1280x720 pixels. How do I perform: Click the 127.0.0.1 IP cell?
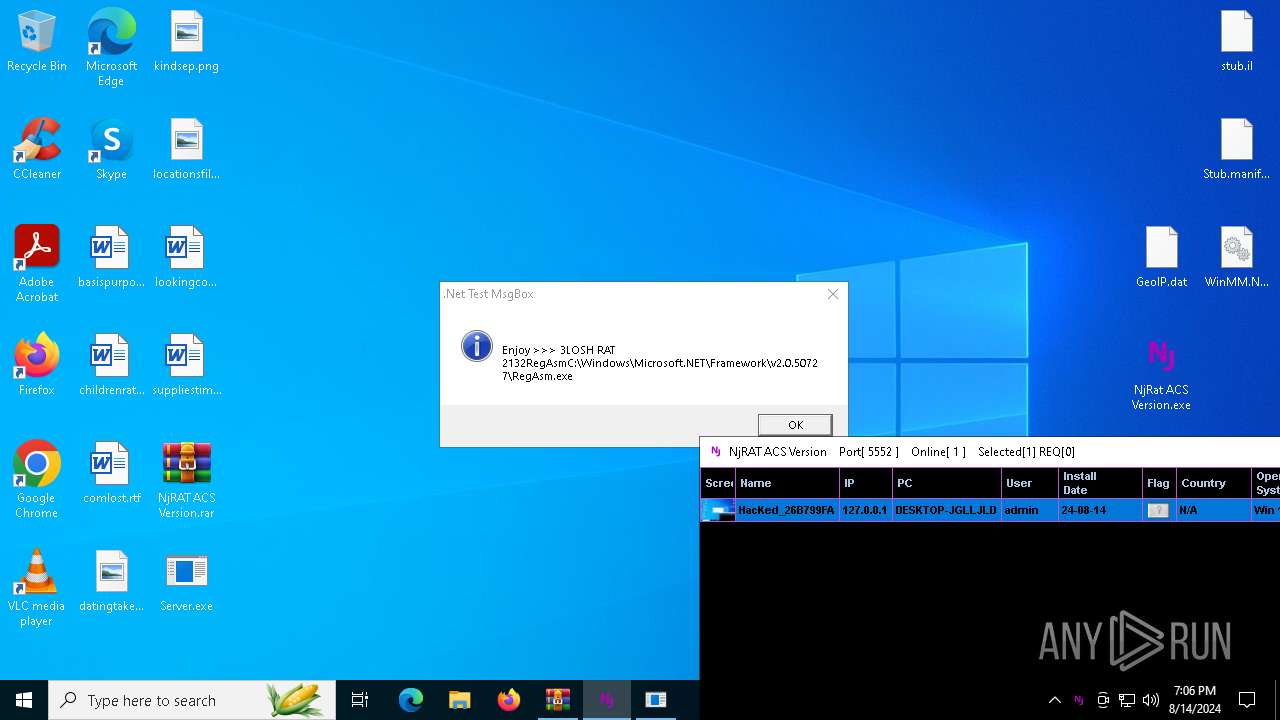tap(865, 510)
